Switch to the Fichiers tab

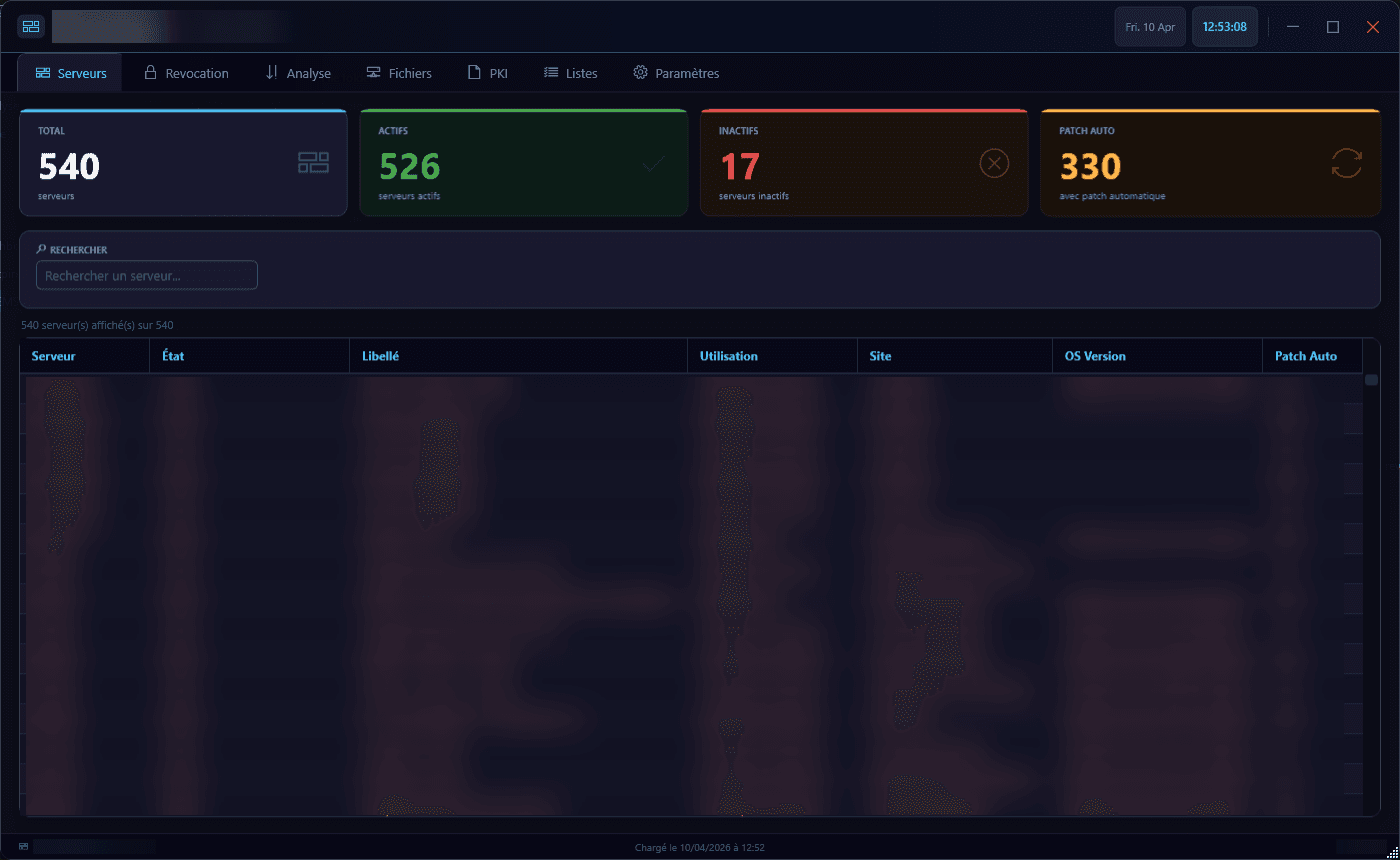(x=398, y=72)
